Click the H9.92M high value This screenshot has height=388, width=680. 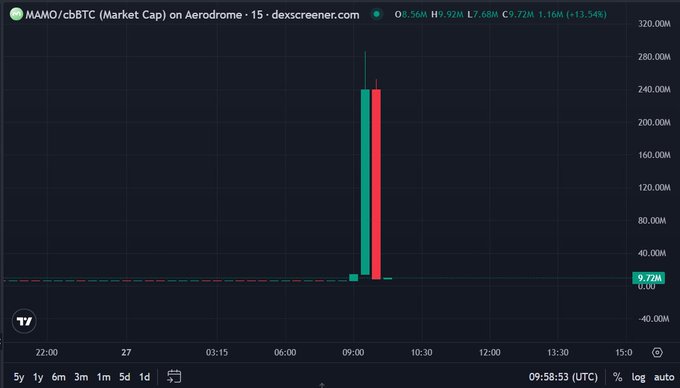[x=447, y=15]
